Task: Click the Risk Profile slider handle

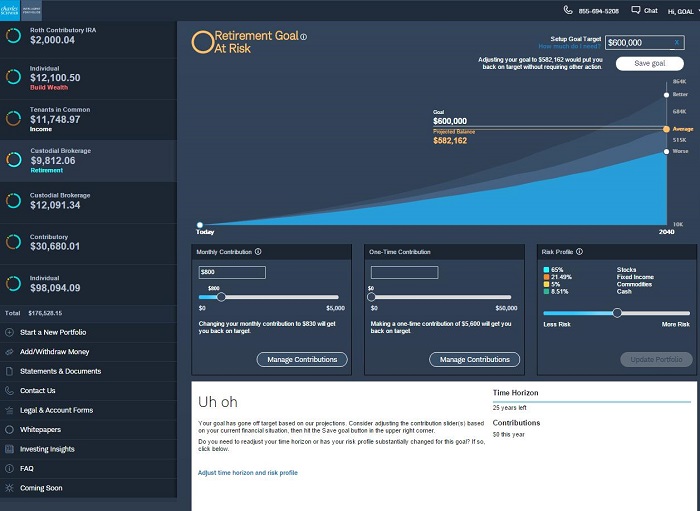Action: (x=617, y=313)
